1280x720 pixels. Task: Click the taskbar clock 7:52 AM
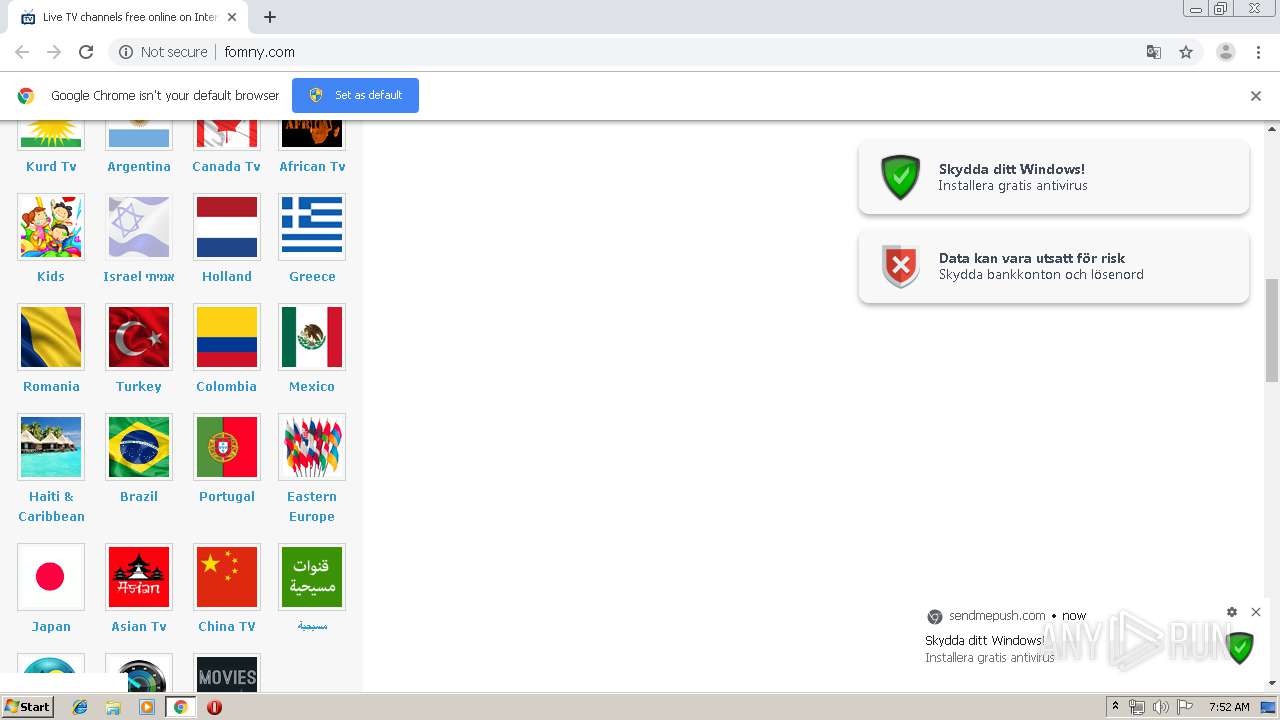tap(1229, 707)
